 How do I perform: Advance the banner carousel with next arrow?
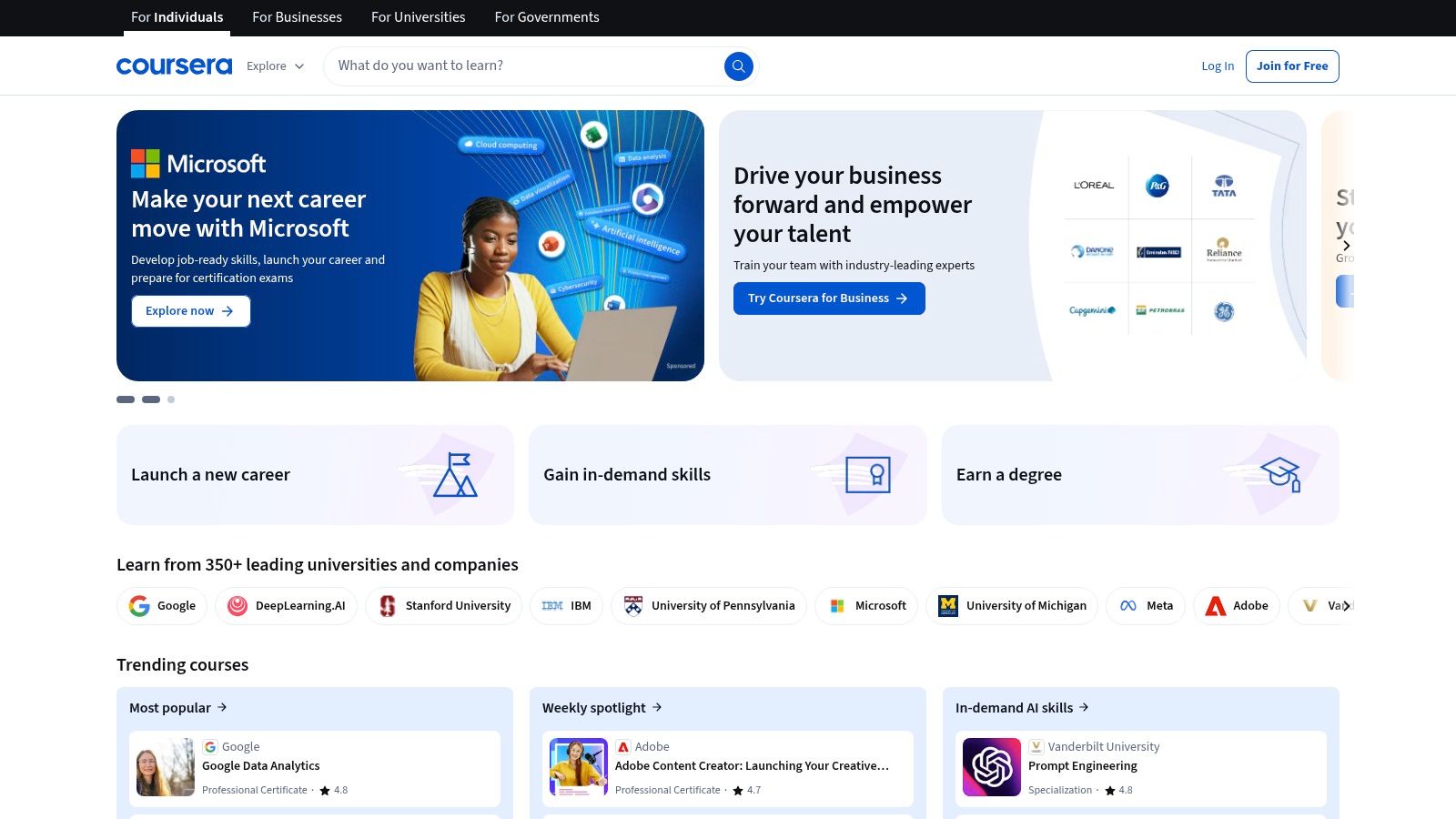click(x=1346, y=246)
